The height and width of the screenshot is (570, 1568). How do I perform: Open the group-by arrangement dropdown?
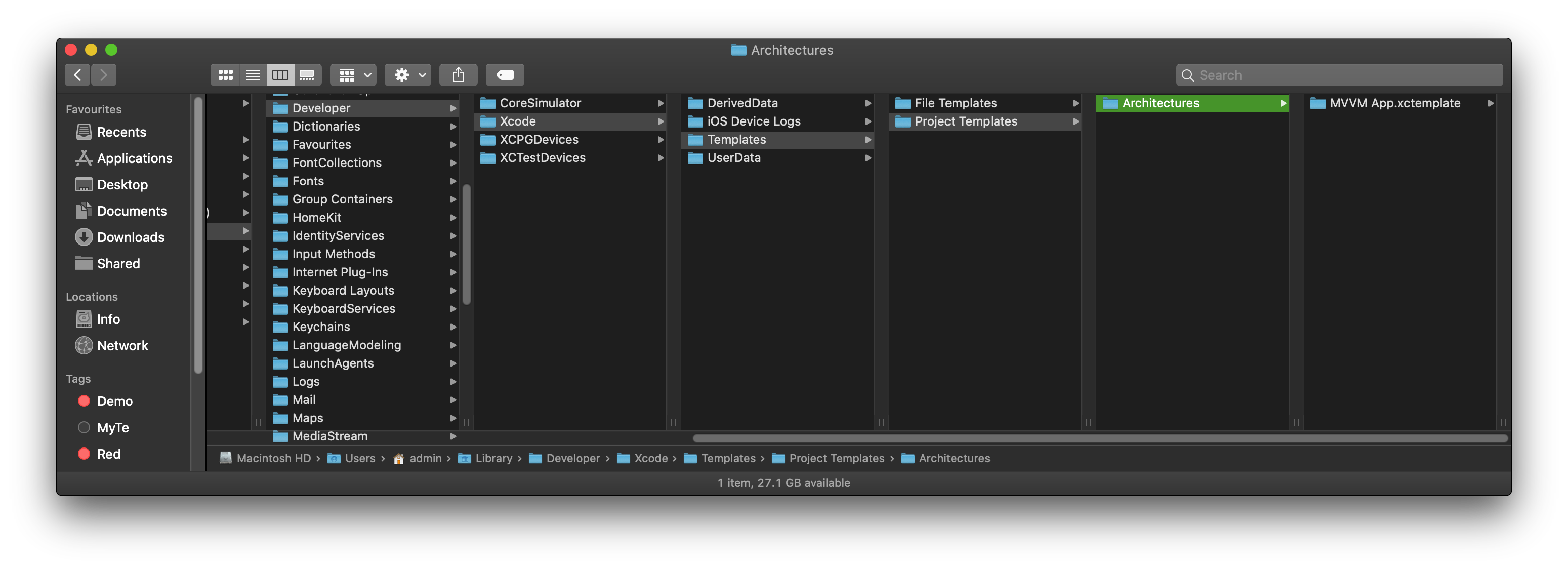354,75
